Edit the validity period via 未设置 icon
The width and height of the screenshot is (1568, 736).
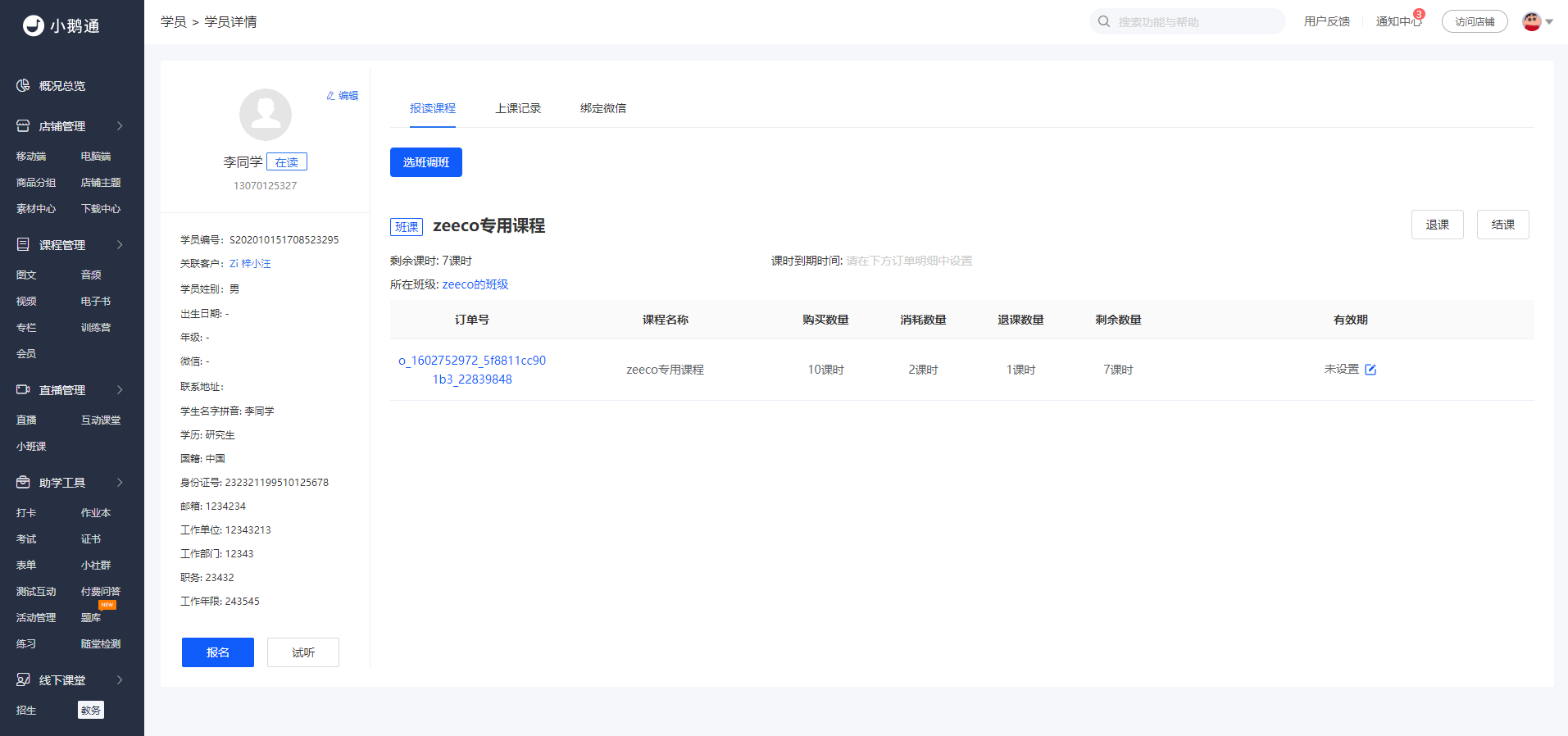(1370, 370)
